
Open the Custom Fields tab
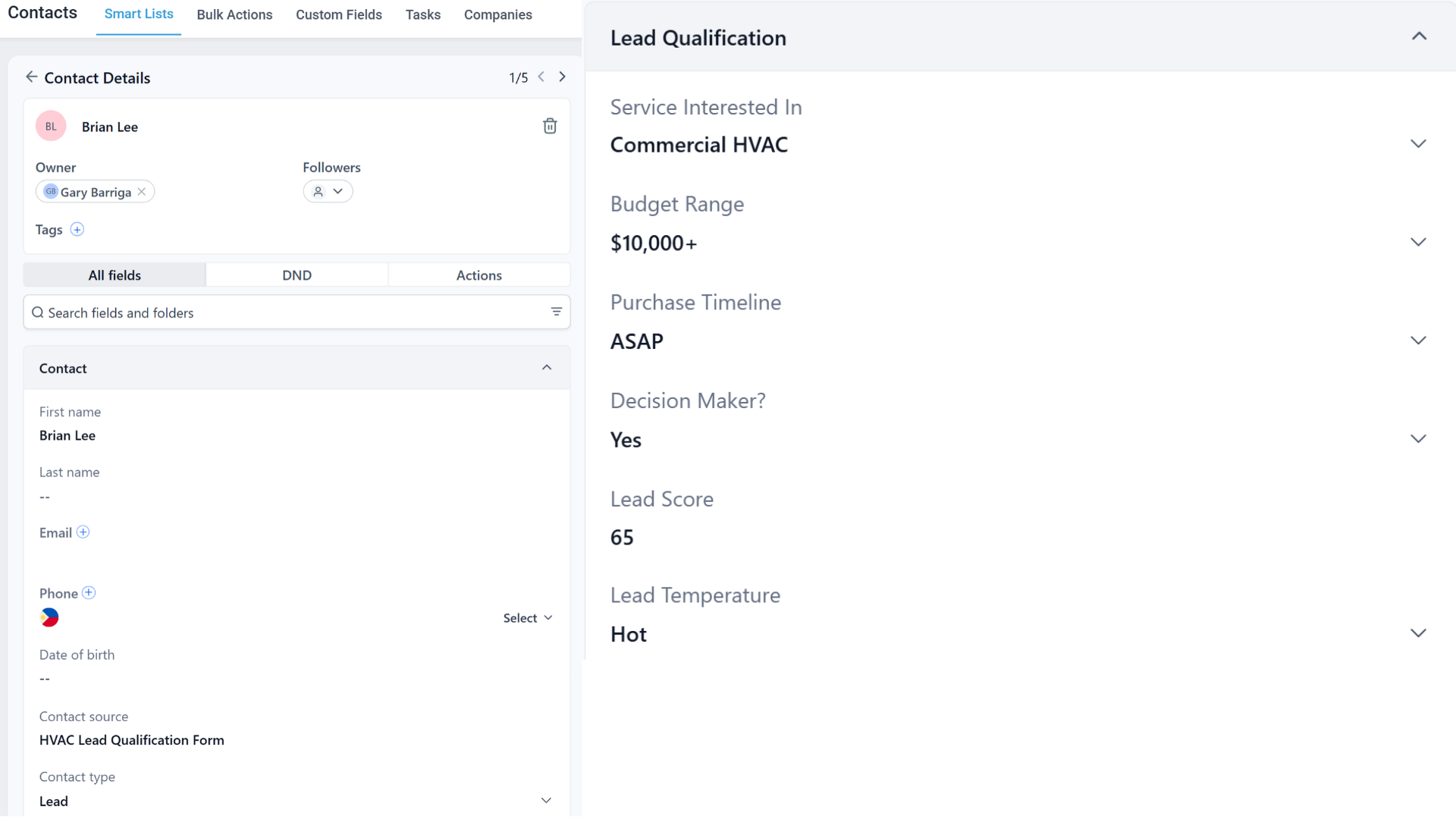(339, 15)
